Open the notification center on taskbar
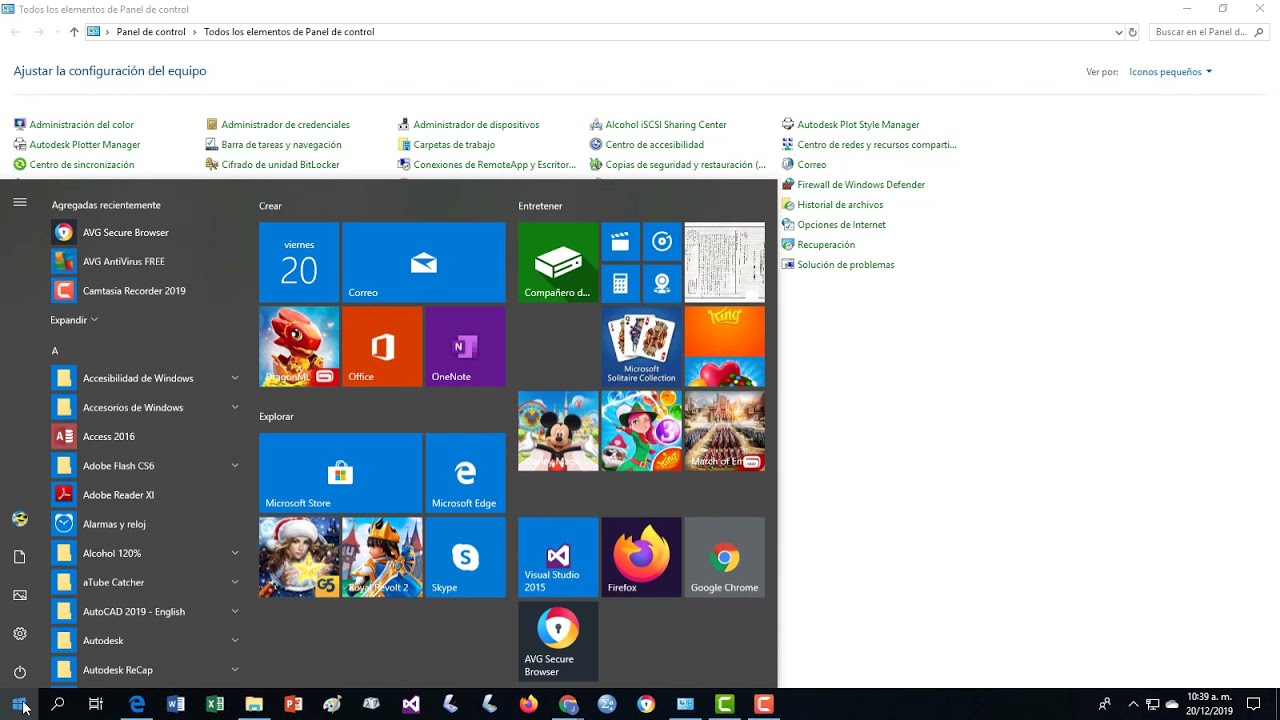The image size is (1280, 720). (x=1254, y=704)
